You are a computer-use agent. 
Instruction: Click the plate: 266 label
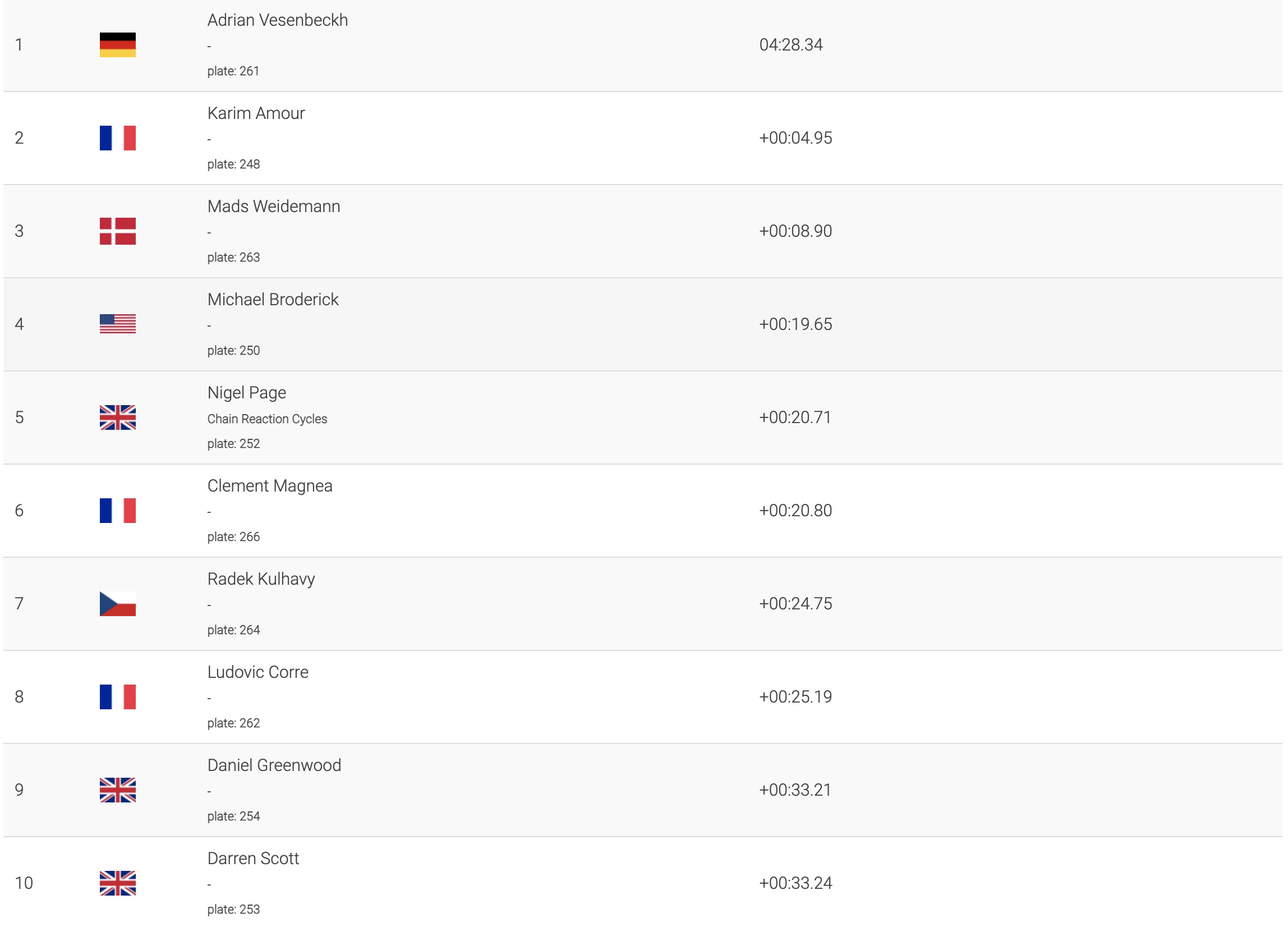pos(233,538)
